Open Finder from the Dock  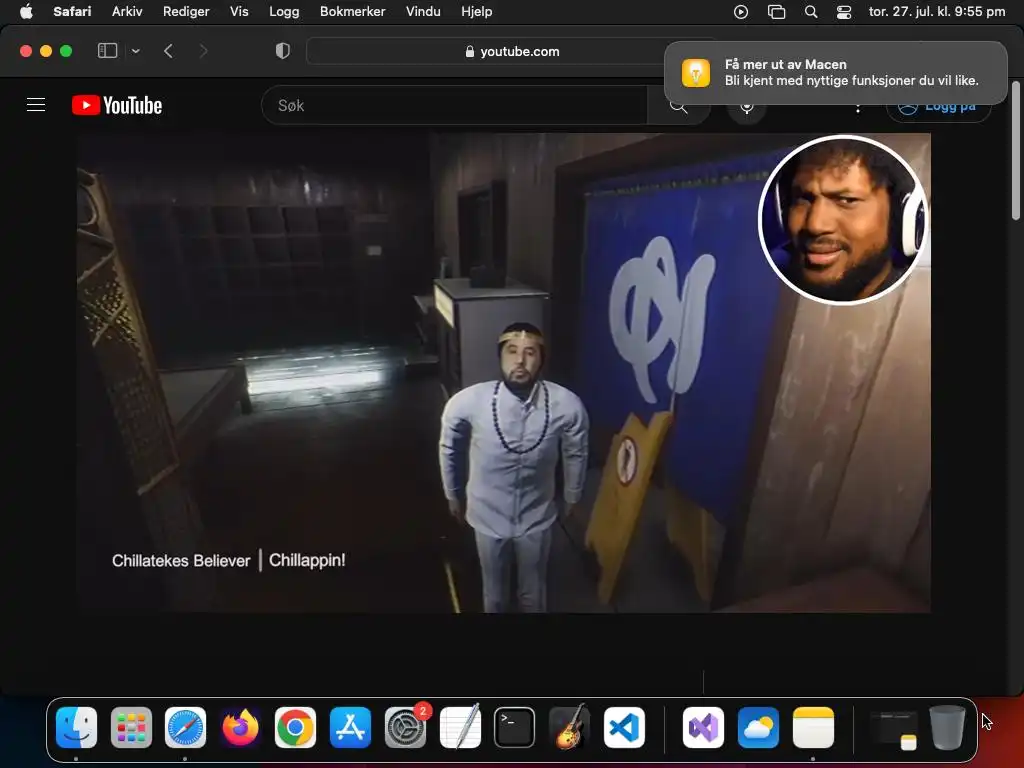[x=76, y=728]
